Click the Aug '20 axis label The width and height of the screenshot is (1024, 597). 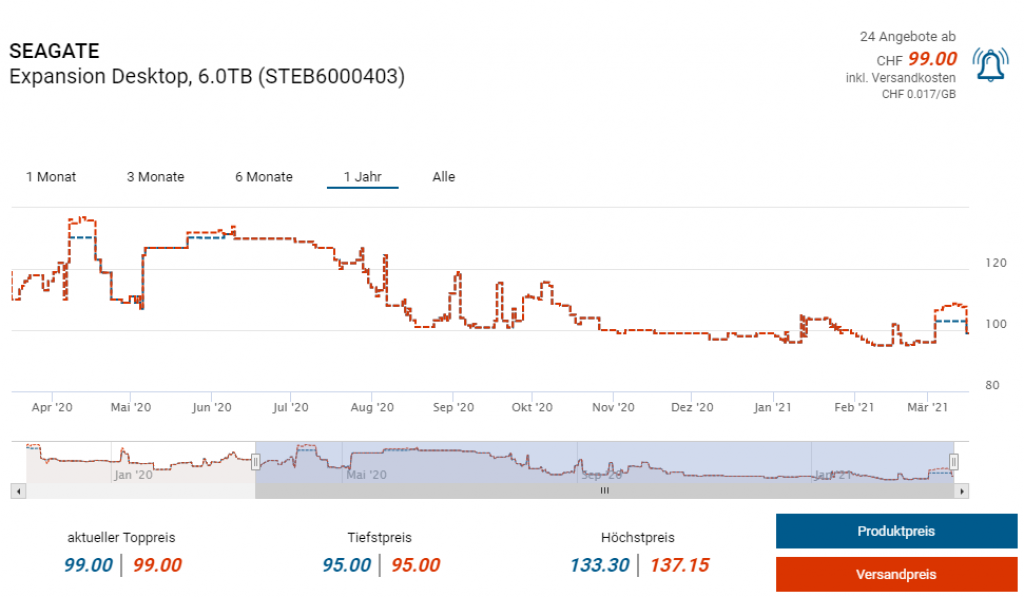(372, 408)
